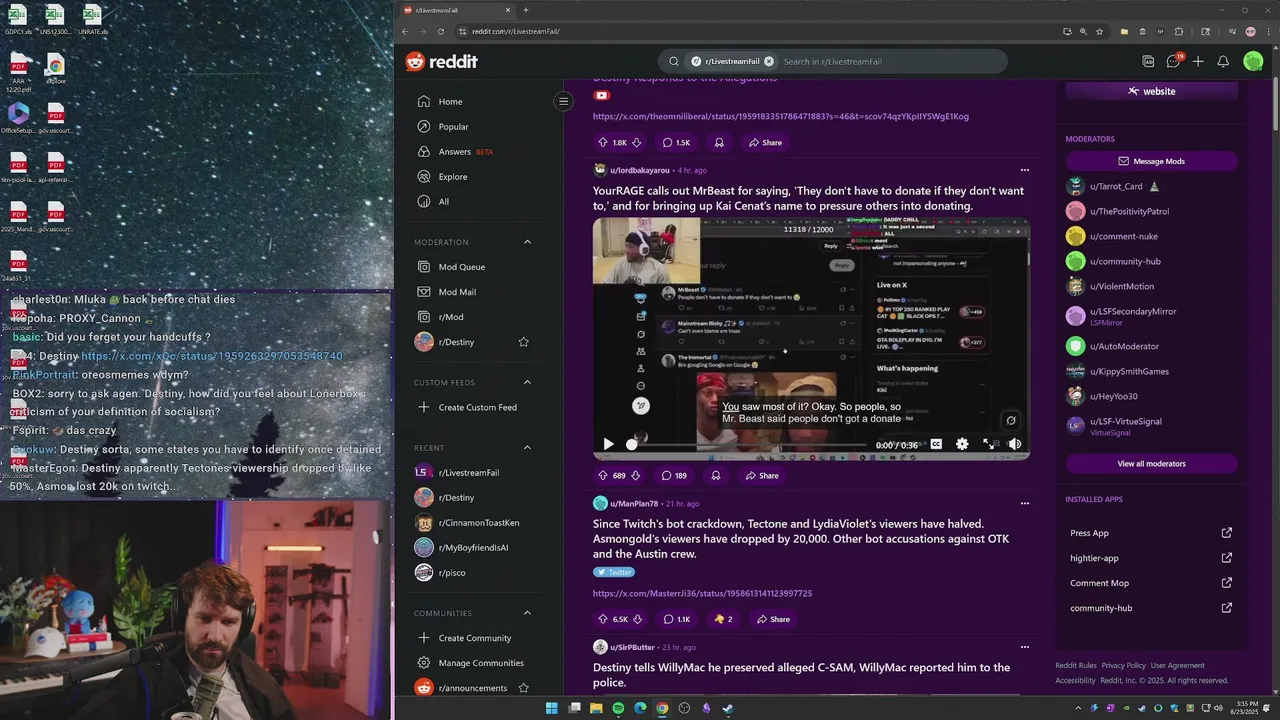
Task: Collapse the CUSTOM FEEDS section
Action: 527,382
